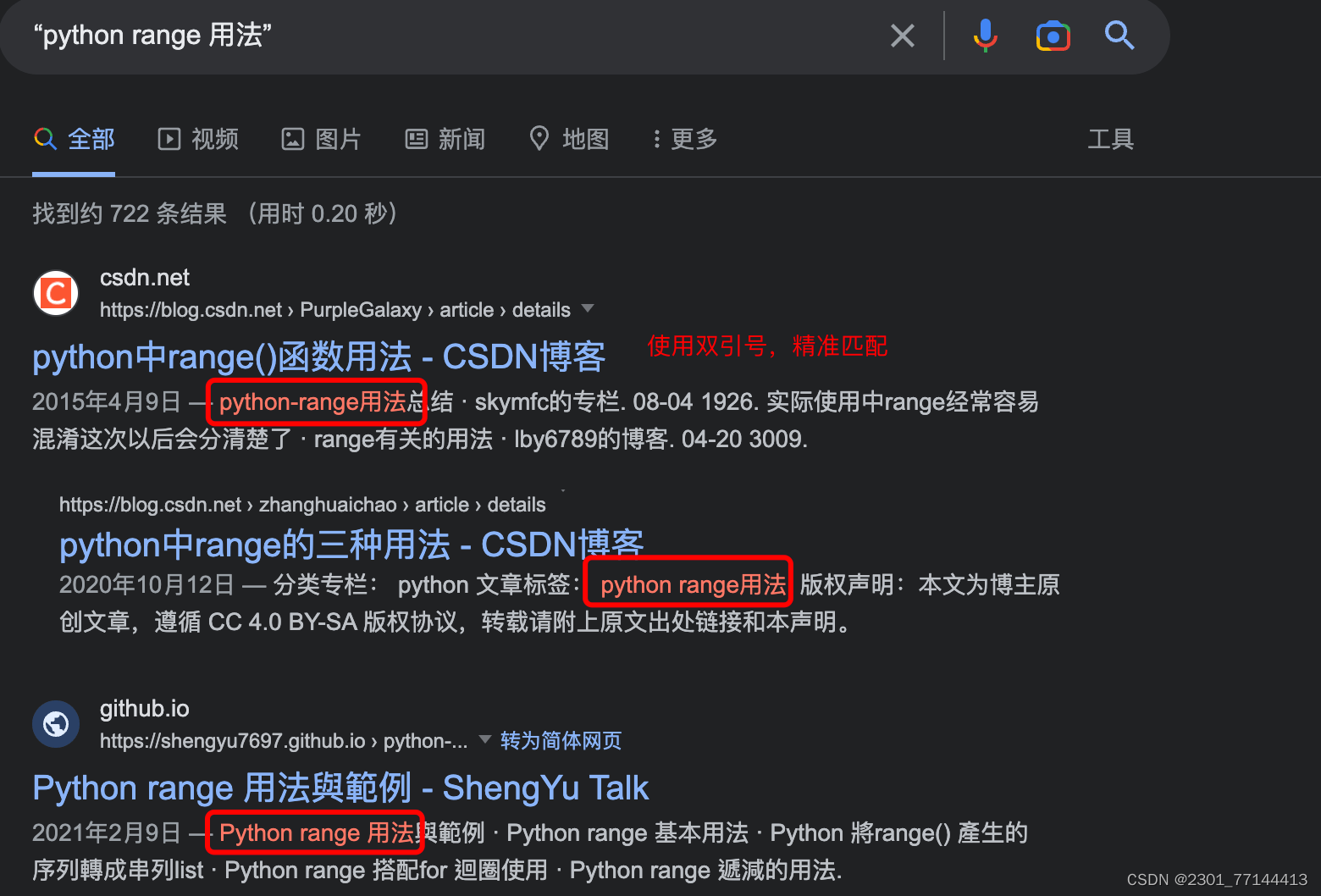Click the magnifying glass search button
The image size is (1321, 896).
click(x=1119, y=36)
